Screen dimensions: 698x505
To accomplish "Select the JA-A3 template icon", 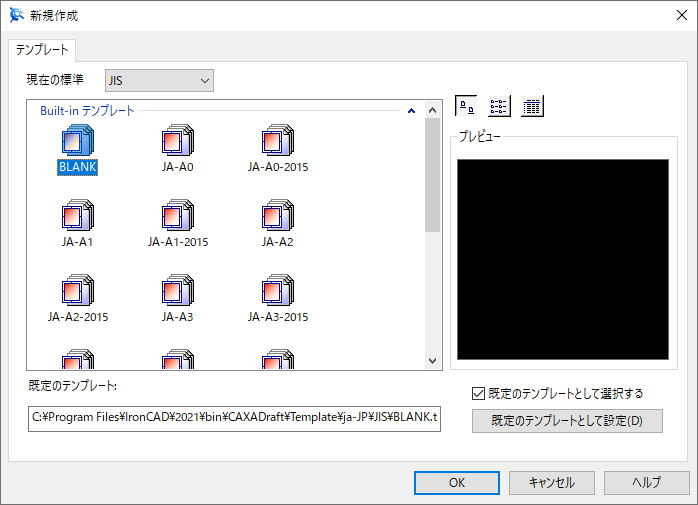I will [x=178, y=290].
